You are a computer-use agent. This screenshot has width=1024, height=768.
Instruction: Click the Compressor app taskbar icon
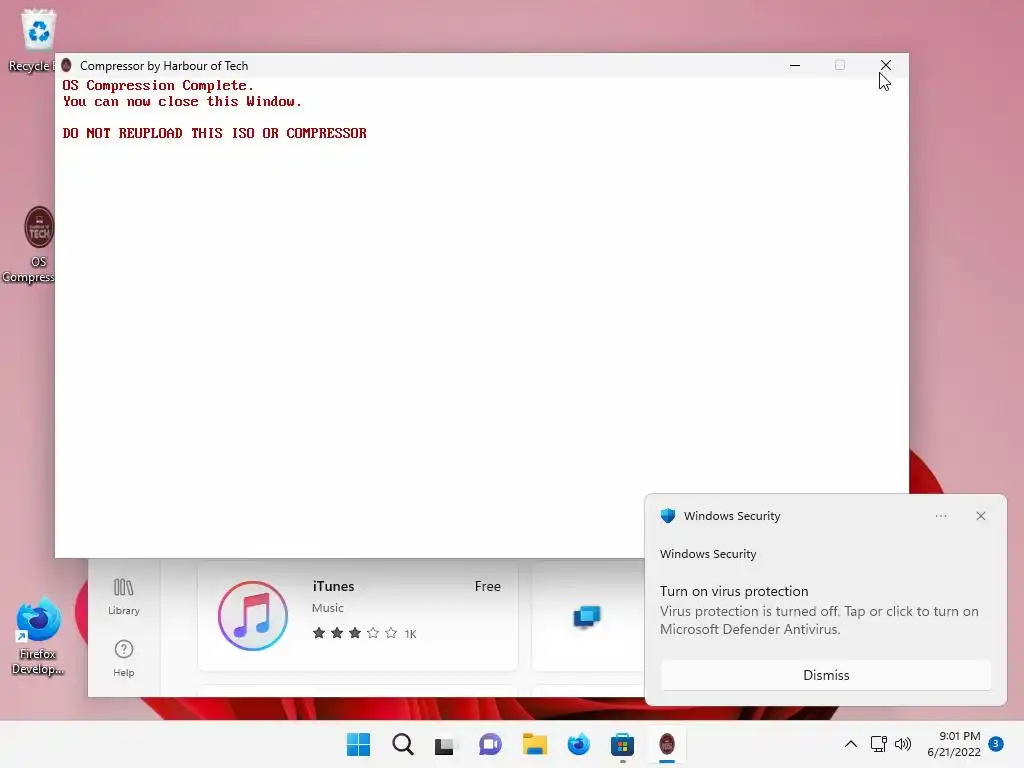667,744
